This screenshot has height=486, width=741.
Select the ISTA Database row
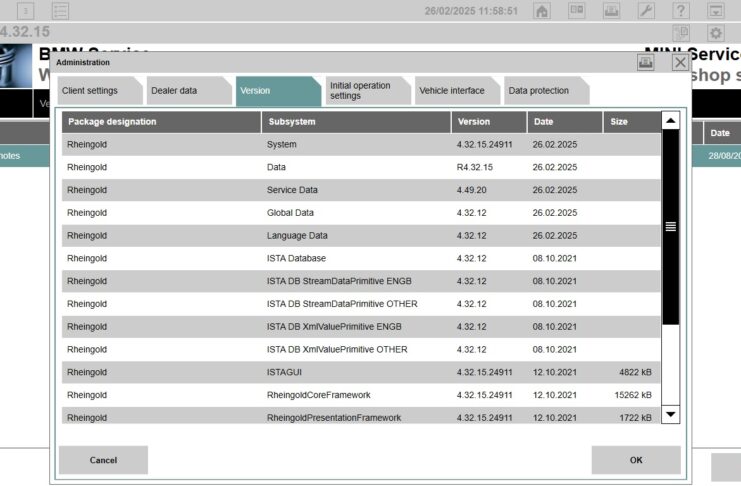[361, 258]
